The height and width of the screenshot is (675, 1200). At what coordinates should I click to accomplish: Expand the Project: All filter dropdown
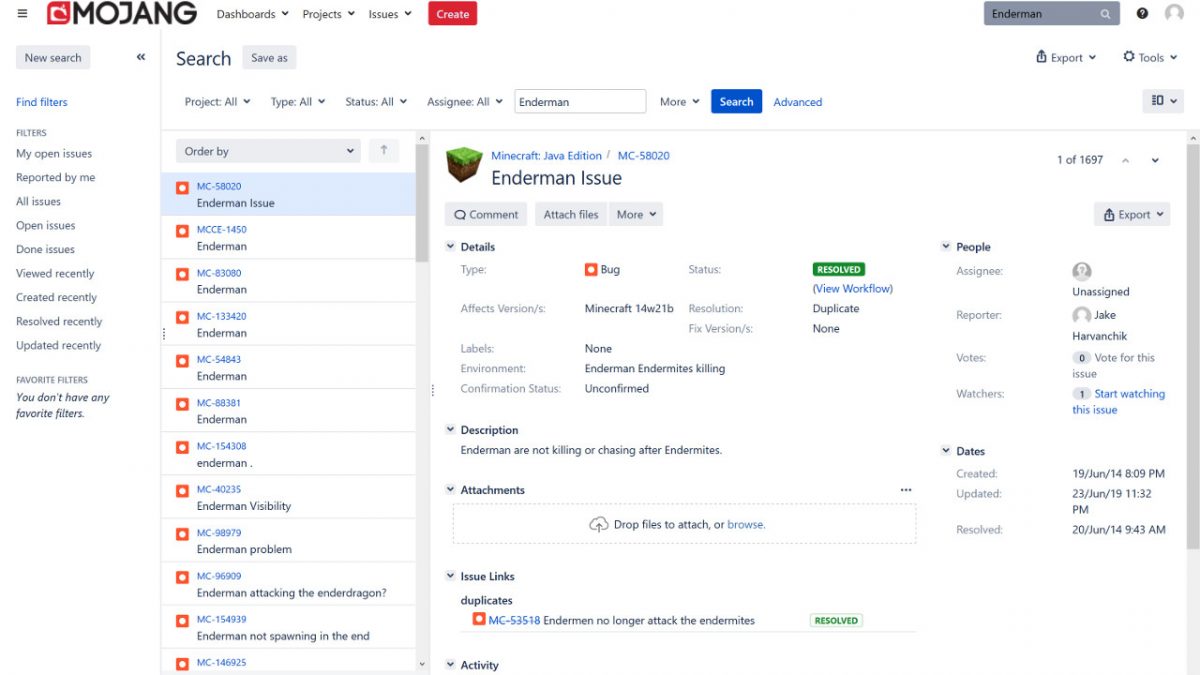coord(217,102)
